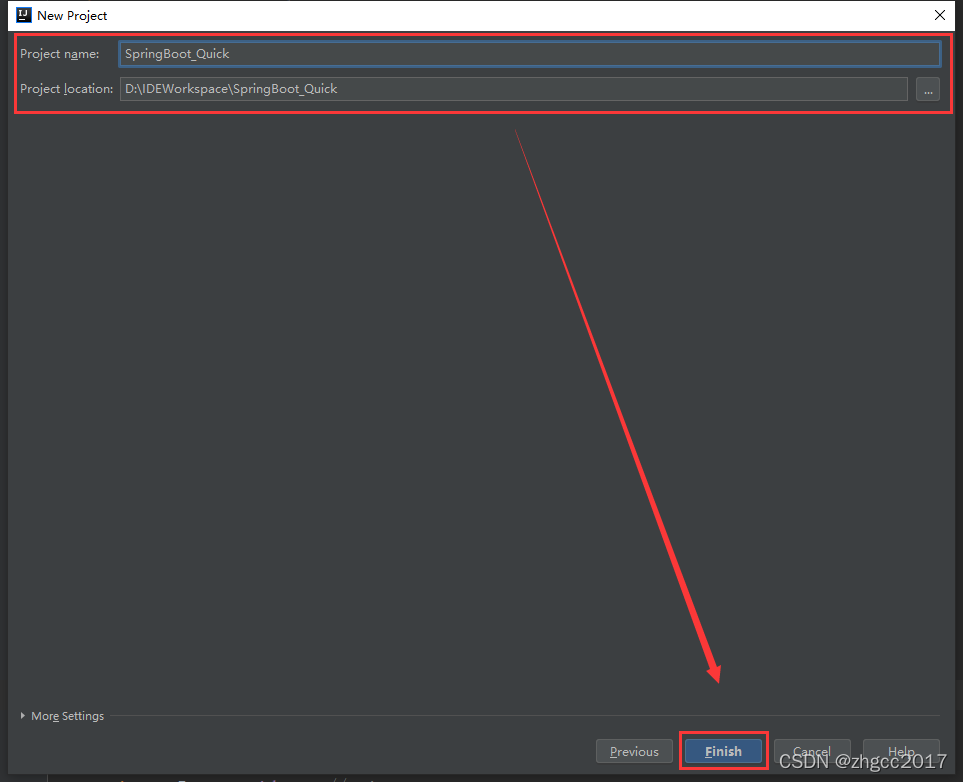
Task: Expand the More Settings section
Action: point(61,716)
